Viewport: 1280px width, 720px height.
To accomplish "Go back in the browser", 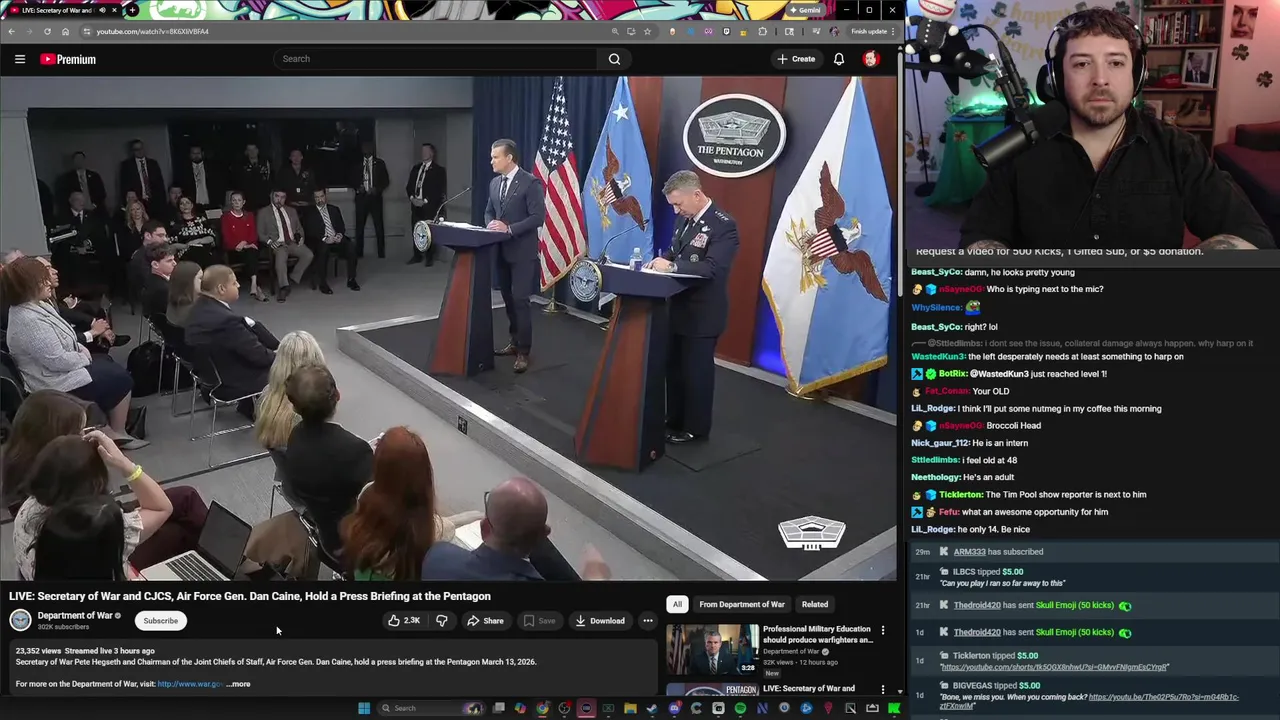I will tap(11, 31).
